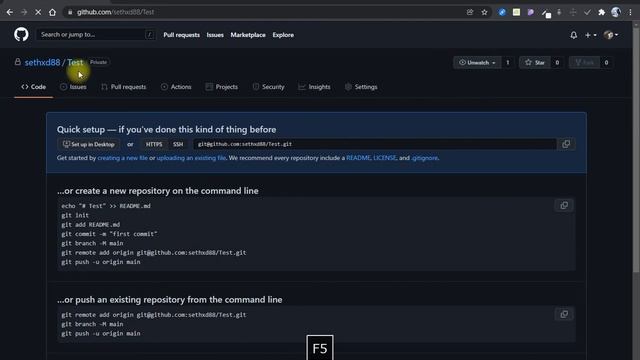This screenshot has height=360, width=640.
Task: Click the browser address bar URL
Action: (116, 12)
